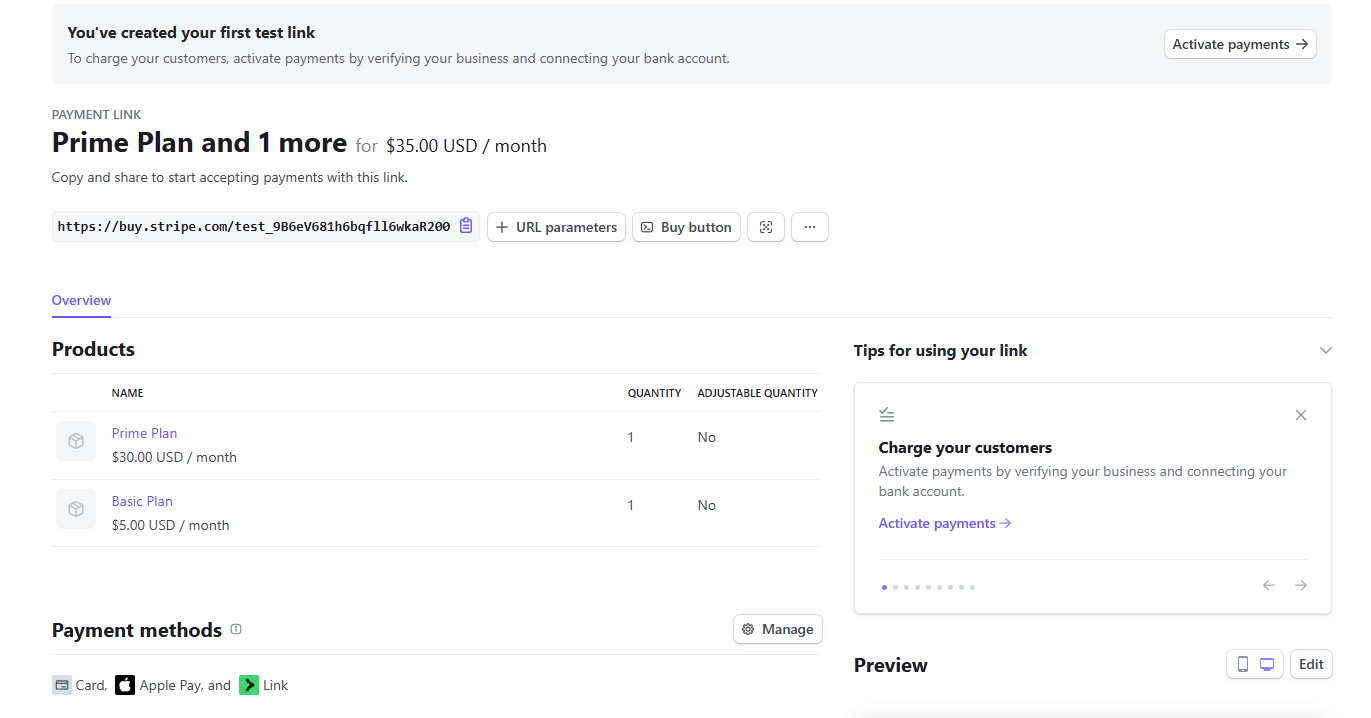Viewport: 1371px width, 718px height.
Task: Collapse the Tips for using your link section
Action: (1325, 350)
